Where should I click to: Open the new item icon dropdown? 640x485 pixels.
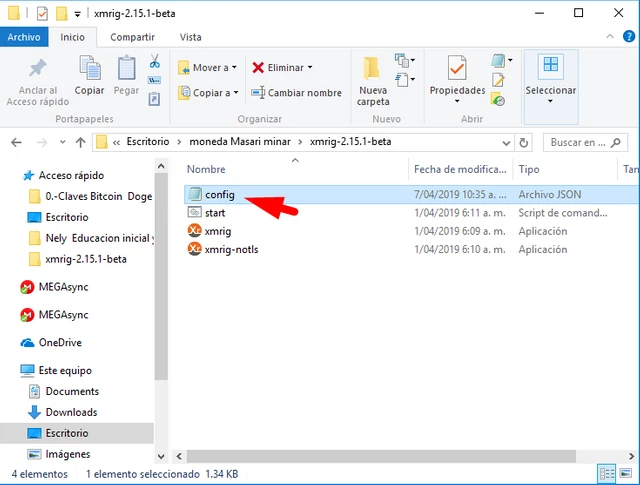click(405, 60)
